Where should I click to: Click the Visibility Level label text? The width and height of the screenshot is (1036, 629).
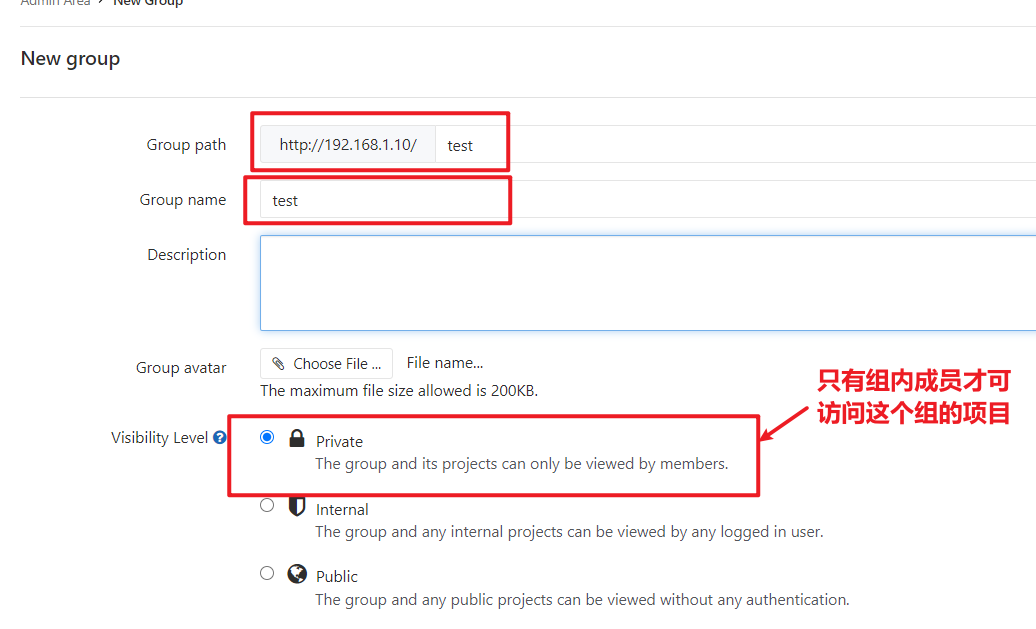[x=159, y=437]
